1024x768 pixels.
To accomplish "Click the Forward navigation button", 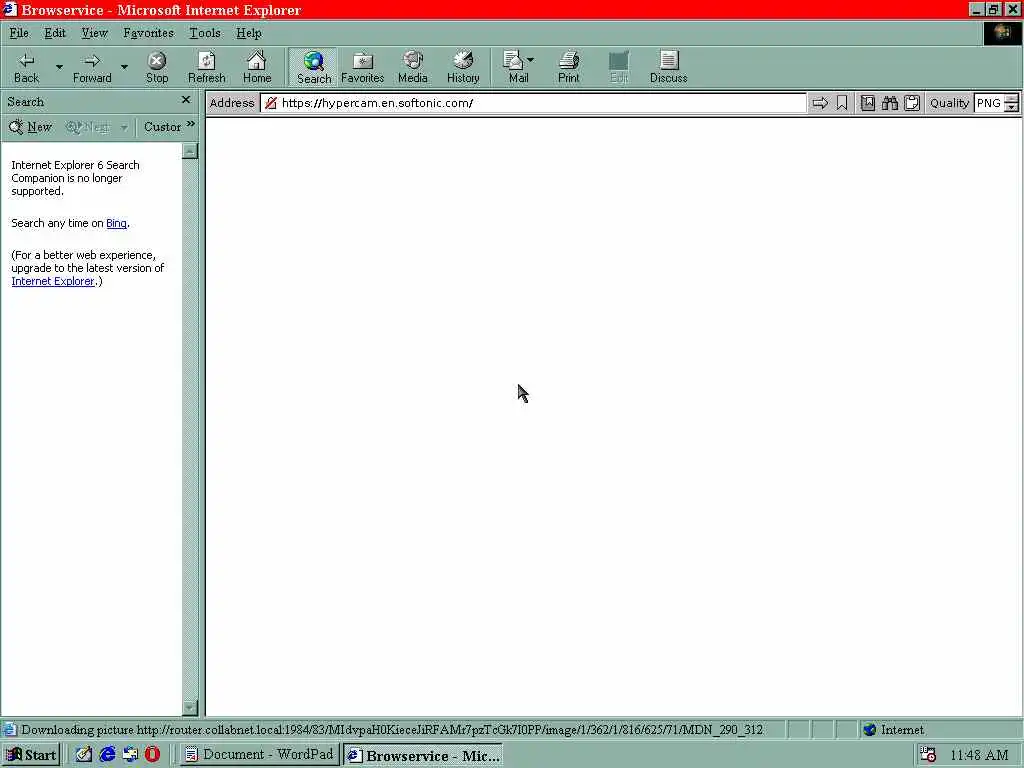I will tap(91, 68).
